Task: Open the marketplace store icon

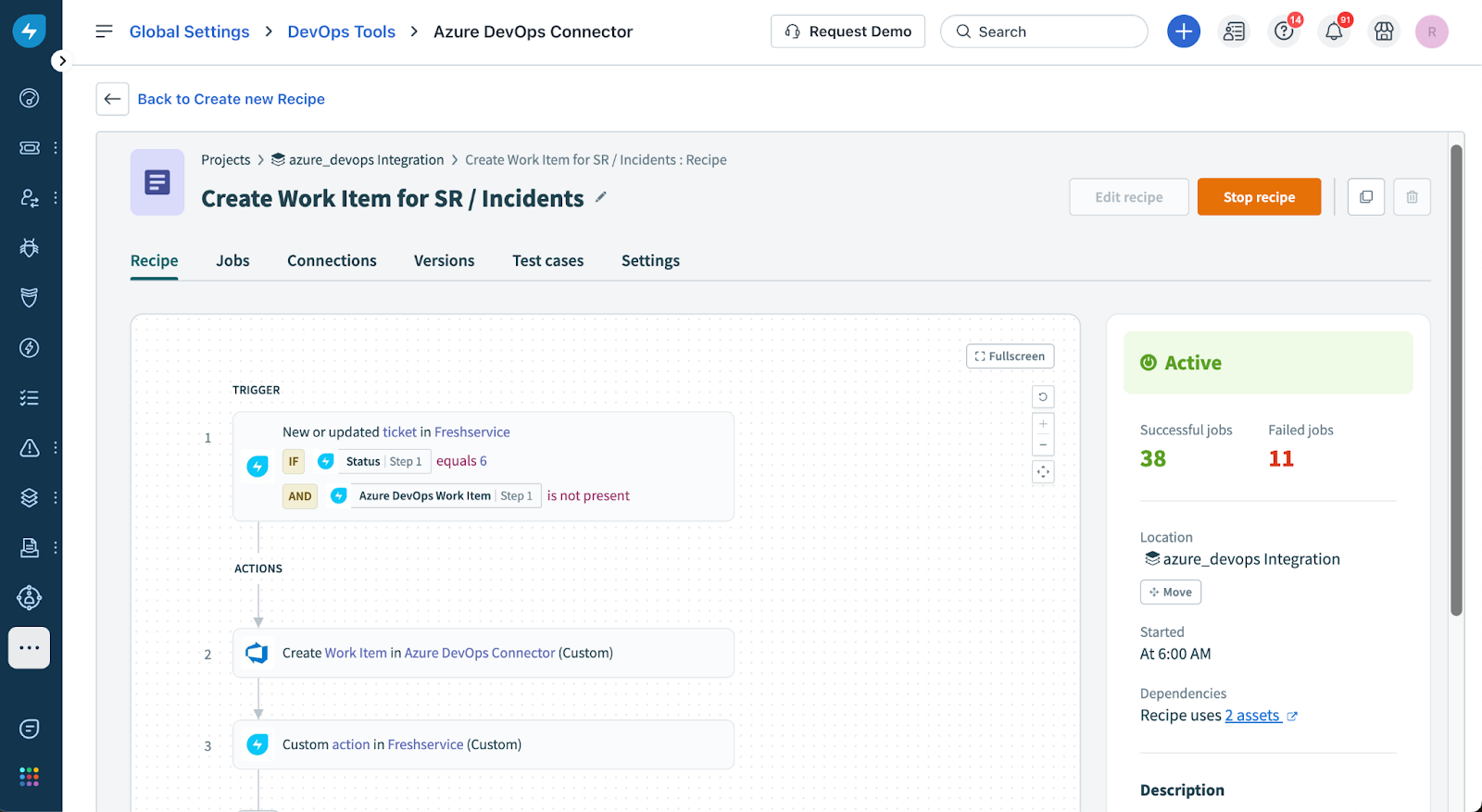Action: 1384,31
